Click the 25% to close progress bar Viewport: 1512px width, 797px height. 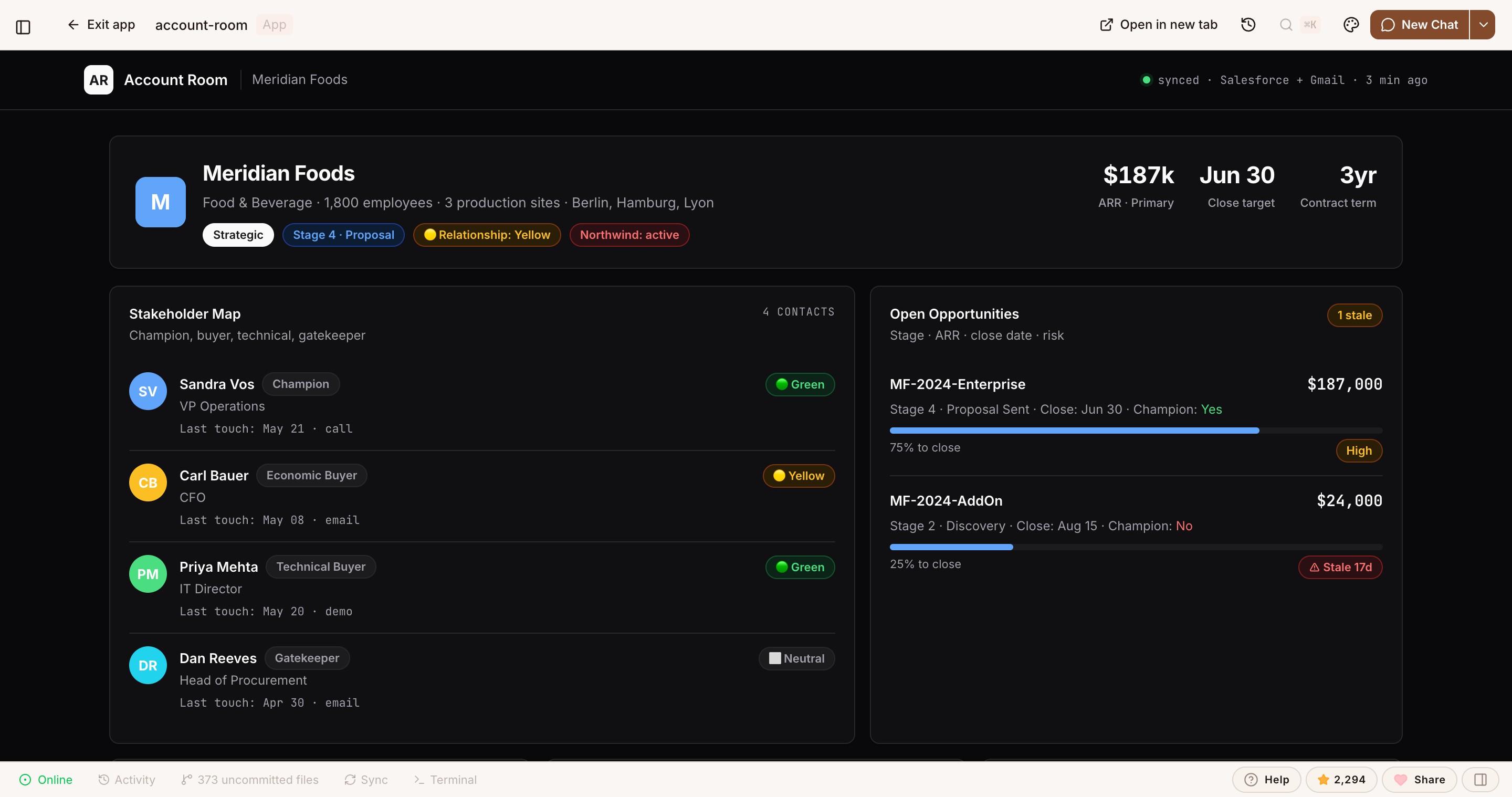(x=1136, y=548)
